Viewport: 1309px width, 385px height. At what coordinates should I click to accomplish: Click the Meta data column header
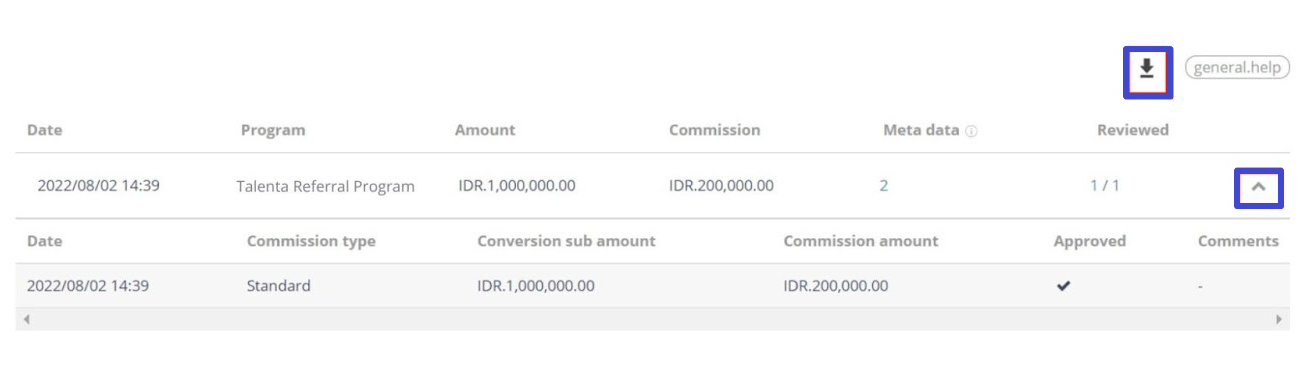tap(921, 130)
